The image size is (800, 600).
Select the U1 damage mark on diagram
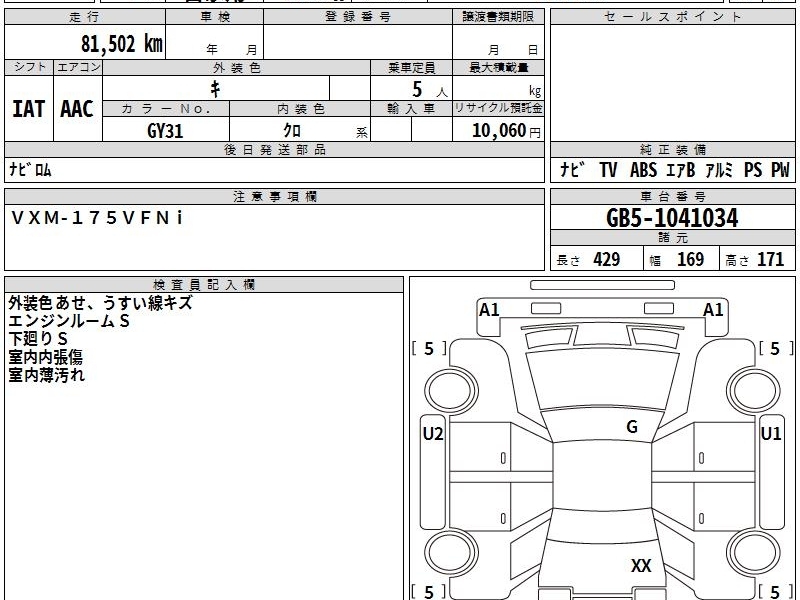click(x=770, y=434)
